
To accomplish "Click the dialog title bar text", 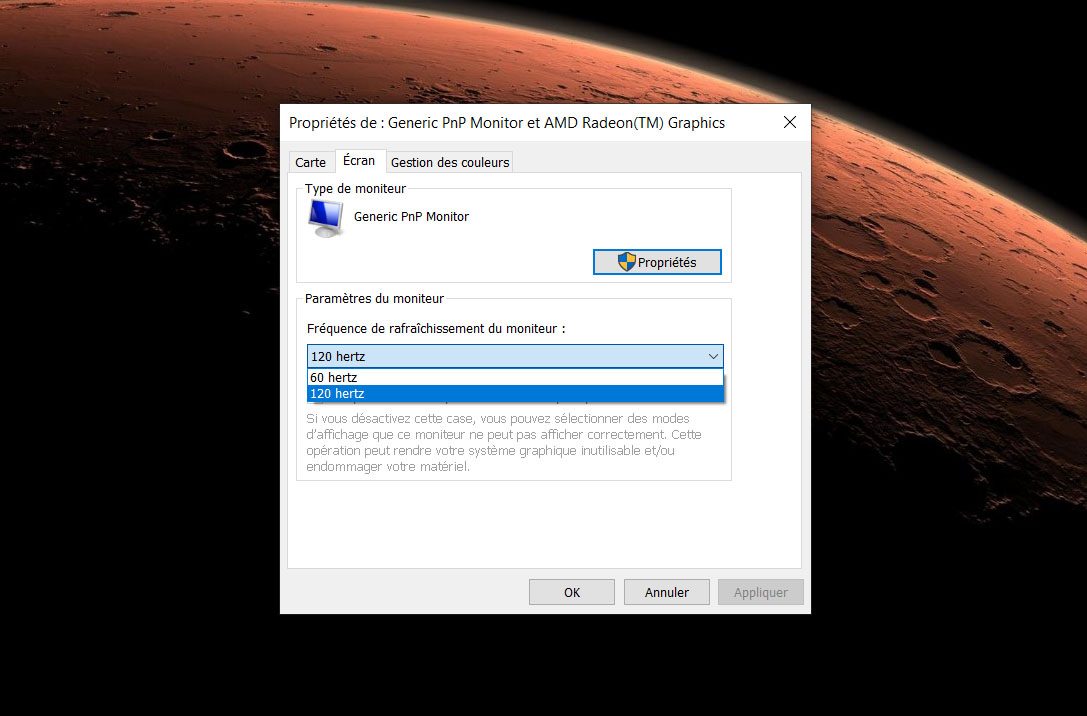I will coord(506,123).
